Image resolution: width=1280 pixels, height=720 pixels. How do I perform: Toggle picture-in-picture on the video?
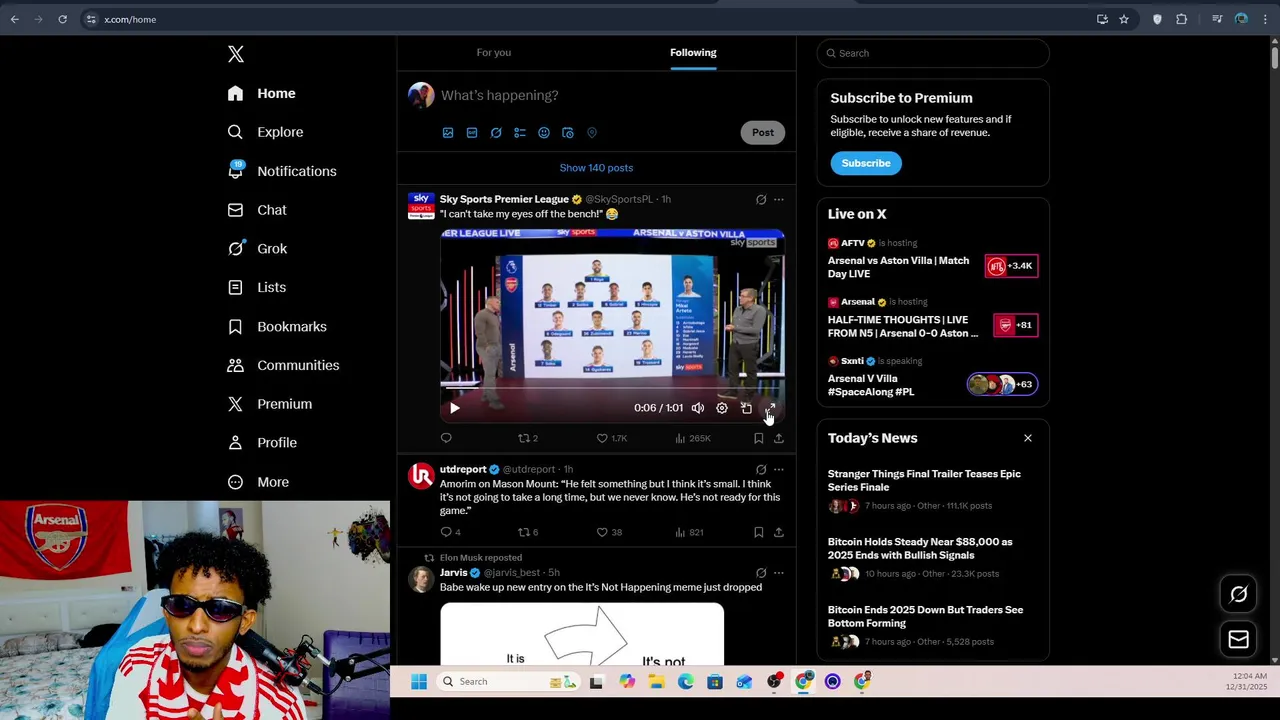746,408
